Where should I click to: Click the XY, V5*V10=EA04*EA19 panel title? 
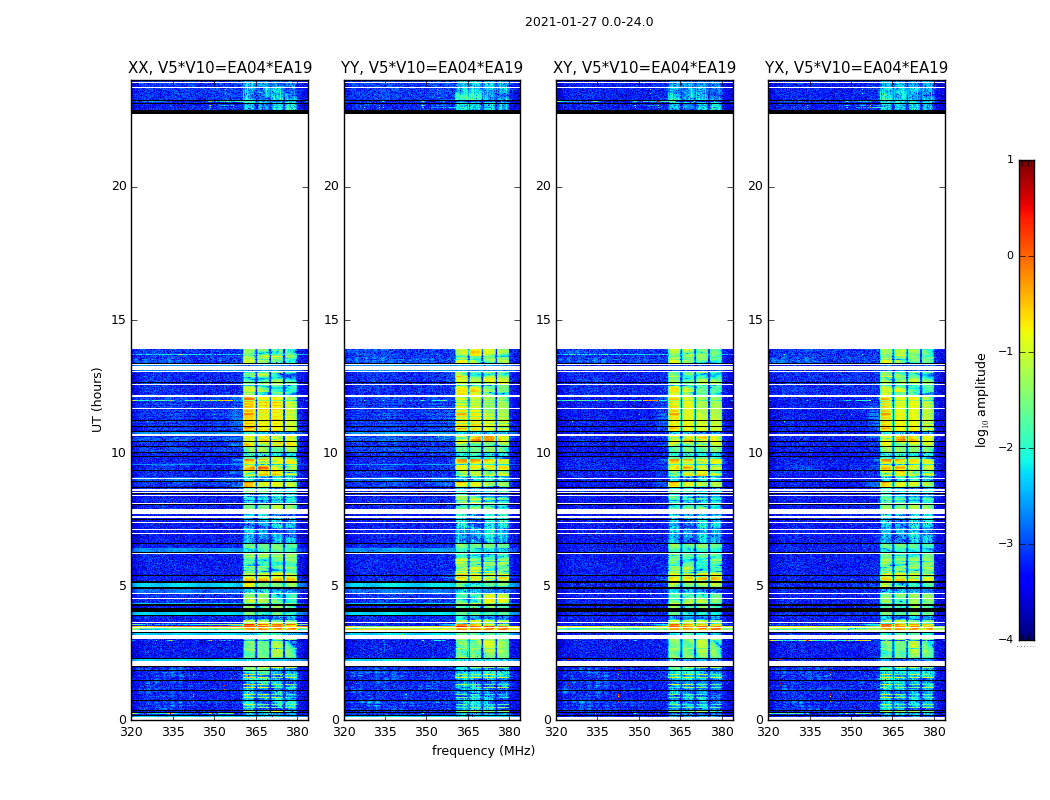point(644,68)
